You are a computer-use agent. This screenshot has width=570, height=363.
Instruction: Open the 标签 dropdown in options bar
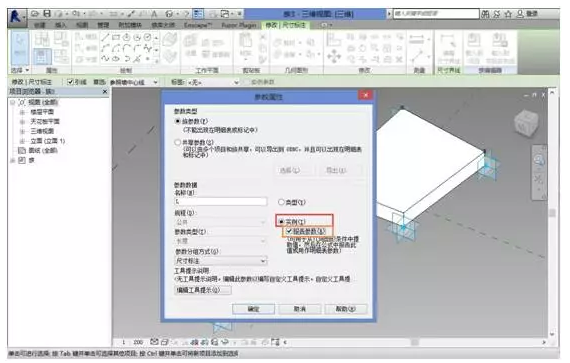coord(213,82)
